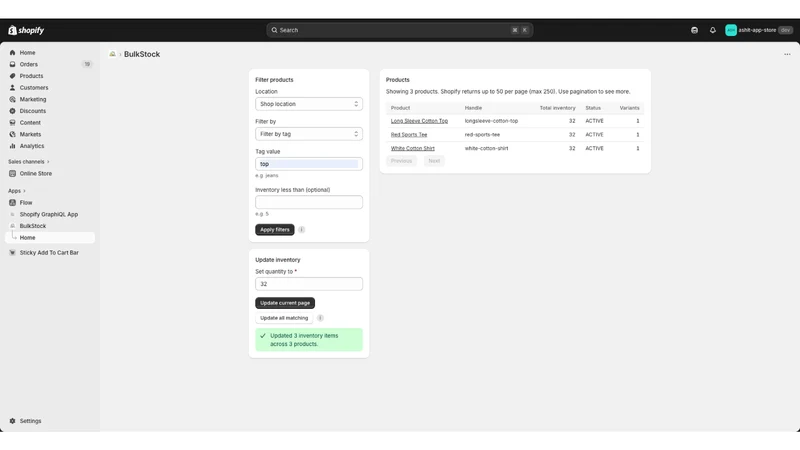Screen dimensions: 800x450
Task: Go to Home in sidebar
Action: pyautogui.click(x=27, y=53)
